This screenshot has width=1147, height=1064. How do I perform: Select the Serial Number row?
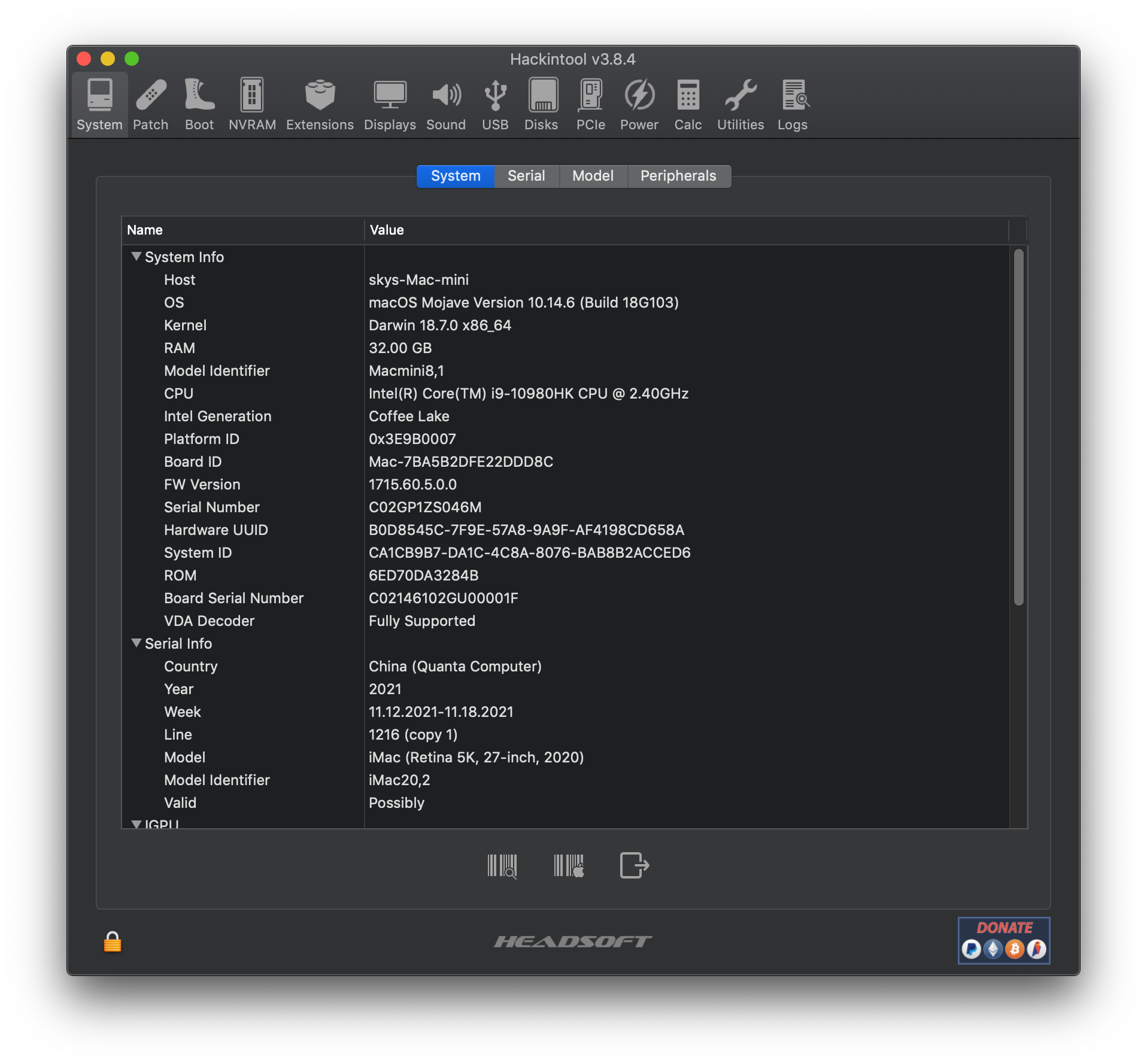point(566,507)
